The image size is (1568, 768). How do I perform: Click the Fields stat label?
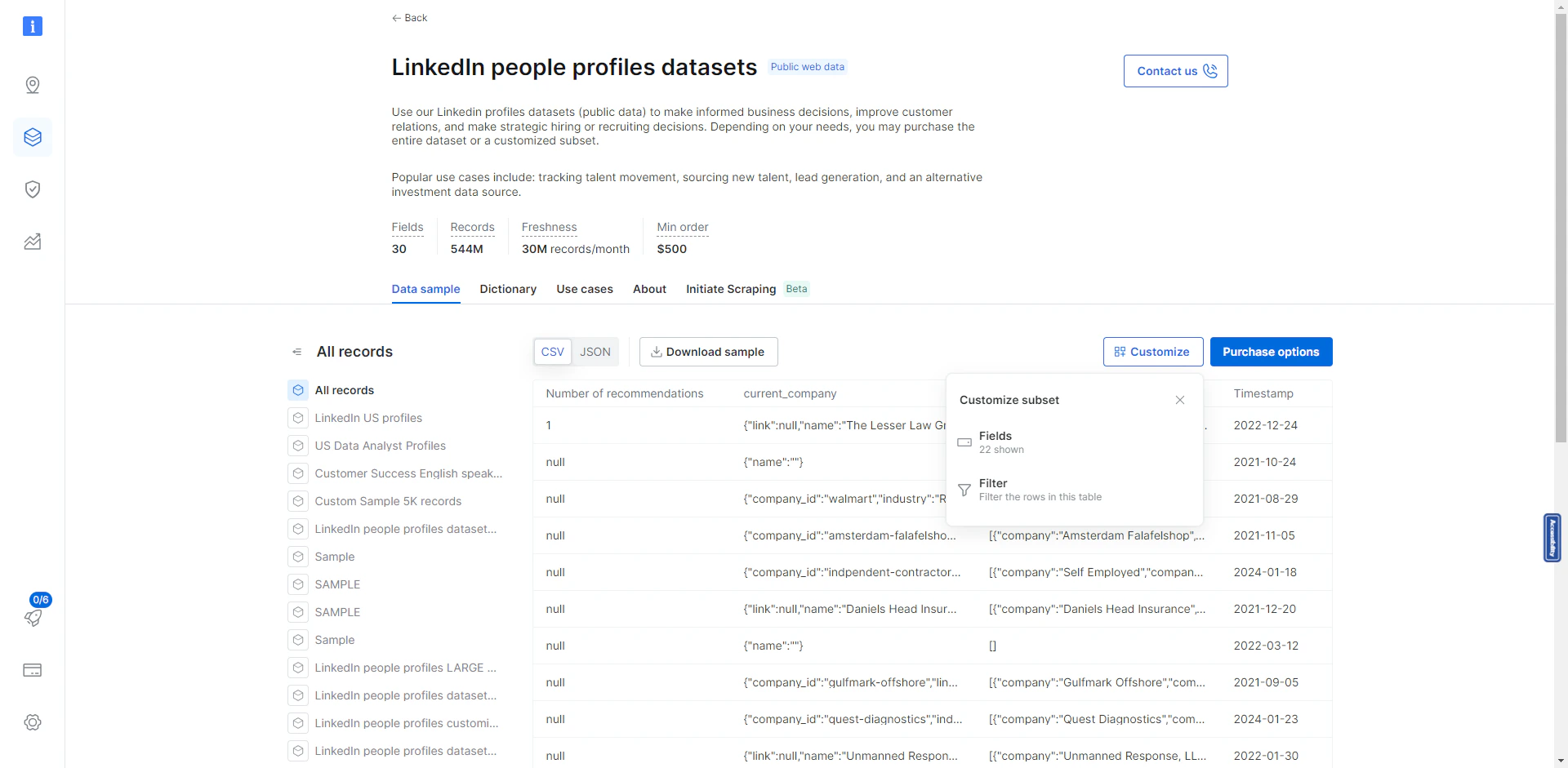tap(407, 227)
